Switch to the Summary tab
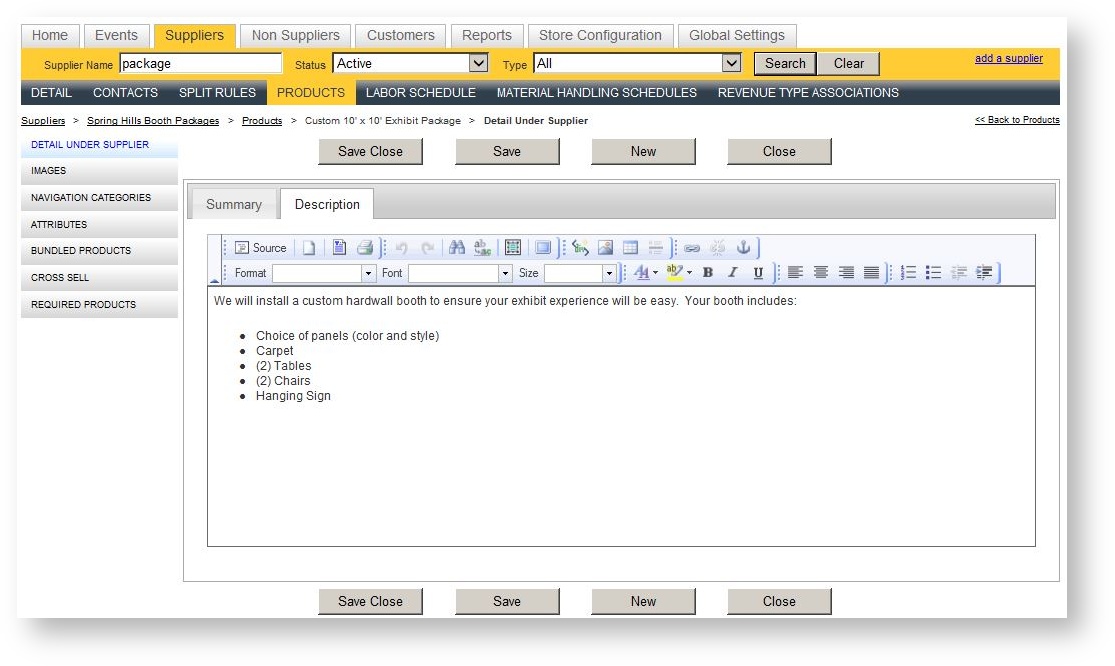1115x666 pixels. (234, 204)
